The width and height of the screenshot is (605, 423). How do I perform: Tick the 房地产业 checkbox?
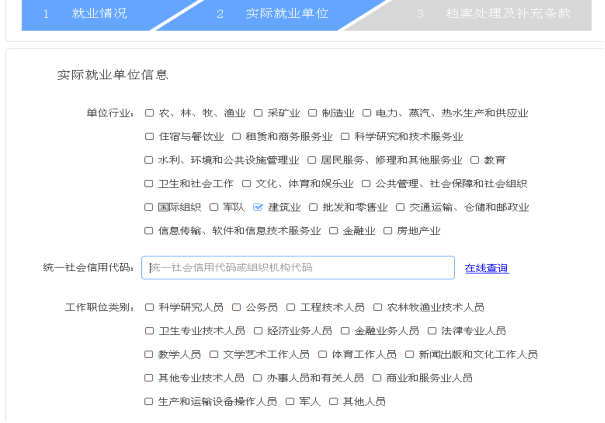pos(388,231)
